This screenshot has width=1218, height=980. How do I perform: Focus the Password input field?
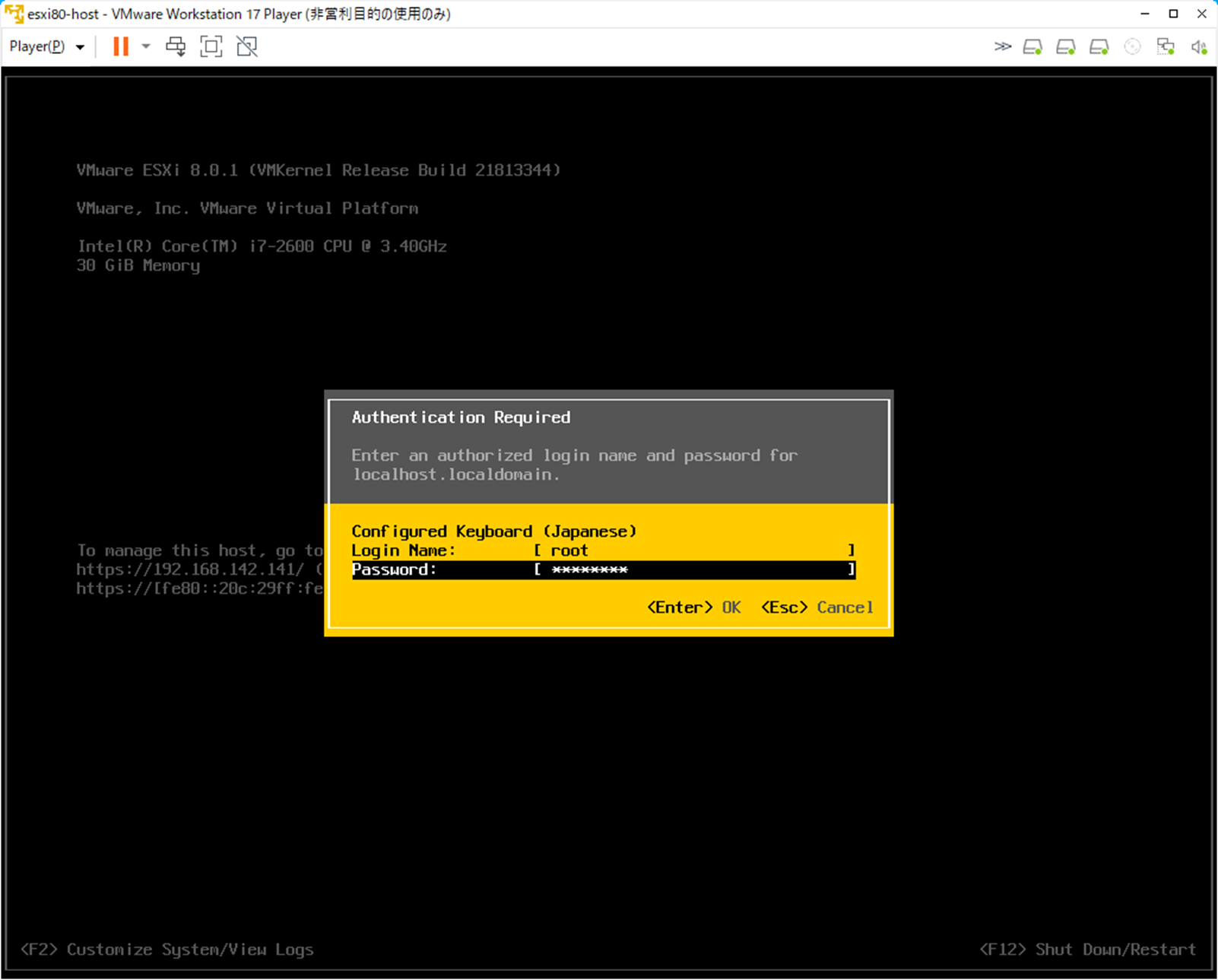coord(694,569)
